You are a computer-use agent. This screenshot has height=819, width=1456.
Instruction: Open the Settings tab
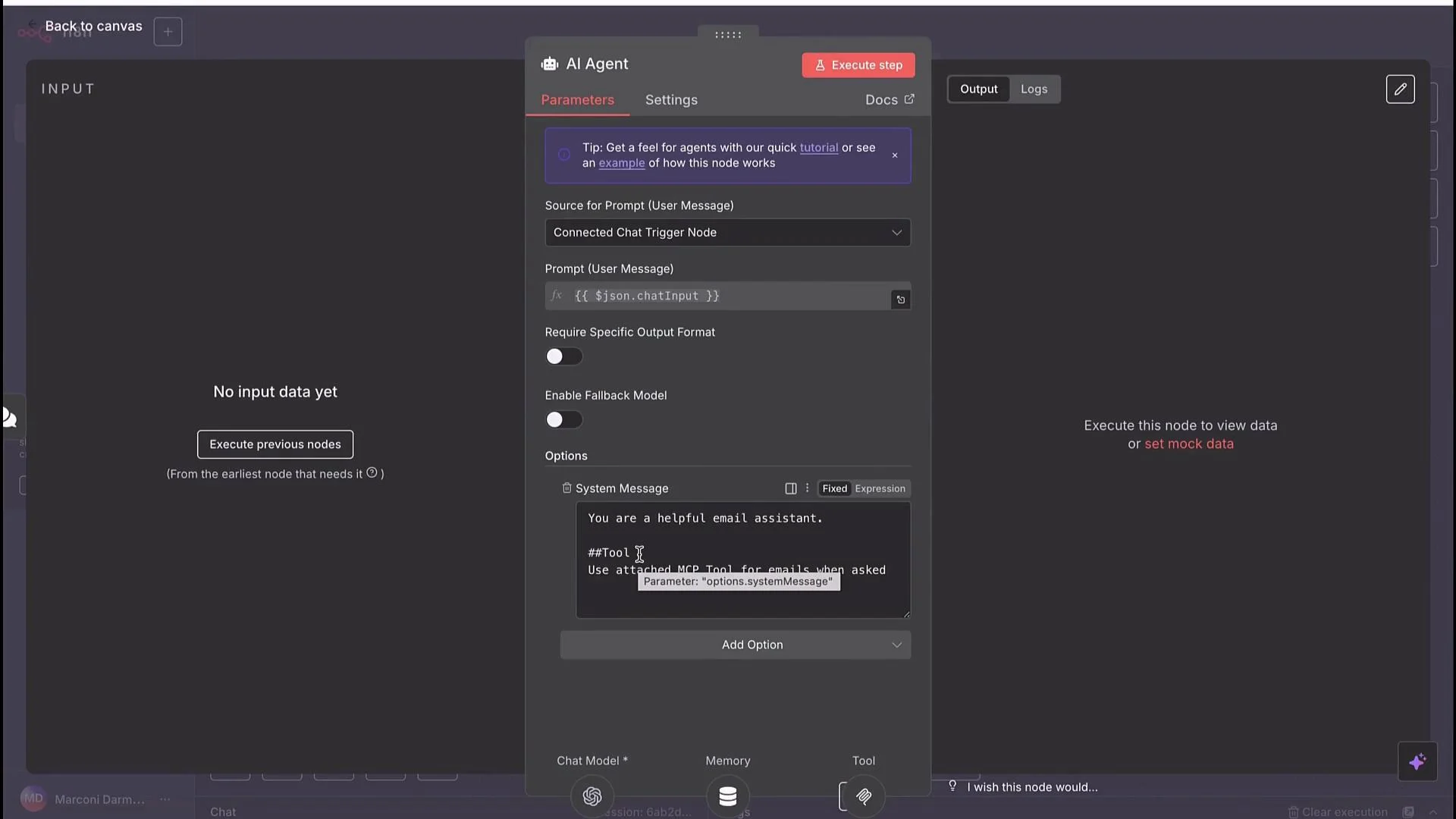tap(671, 100)
